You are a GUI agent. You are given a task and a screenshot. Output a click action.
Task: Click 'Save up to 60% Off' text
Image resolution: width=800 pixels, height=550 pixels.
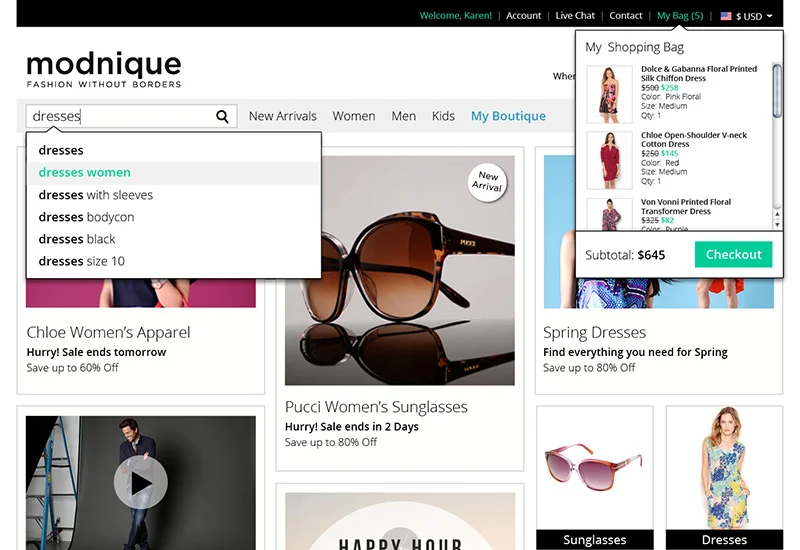click(72, 368)
